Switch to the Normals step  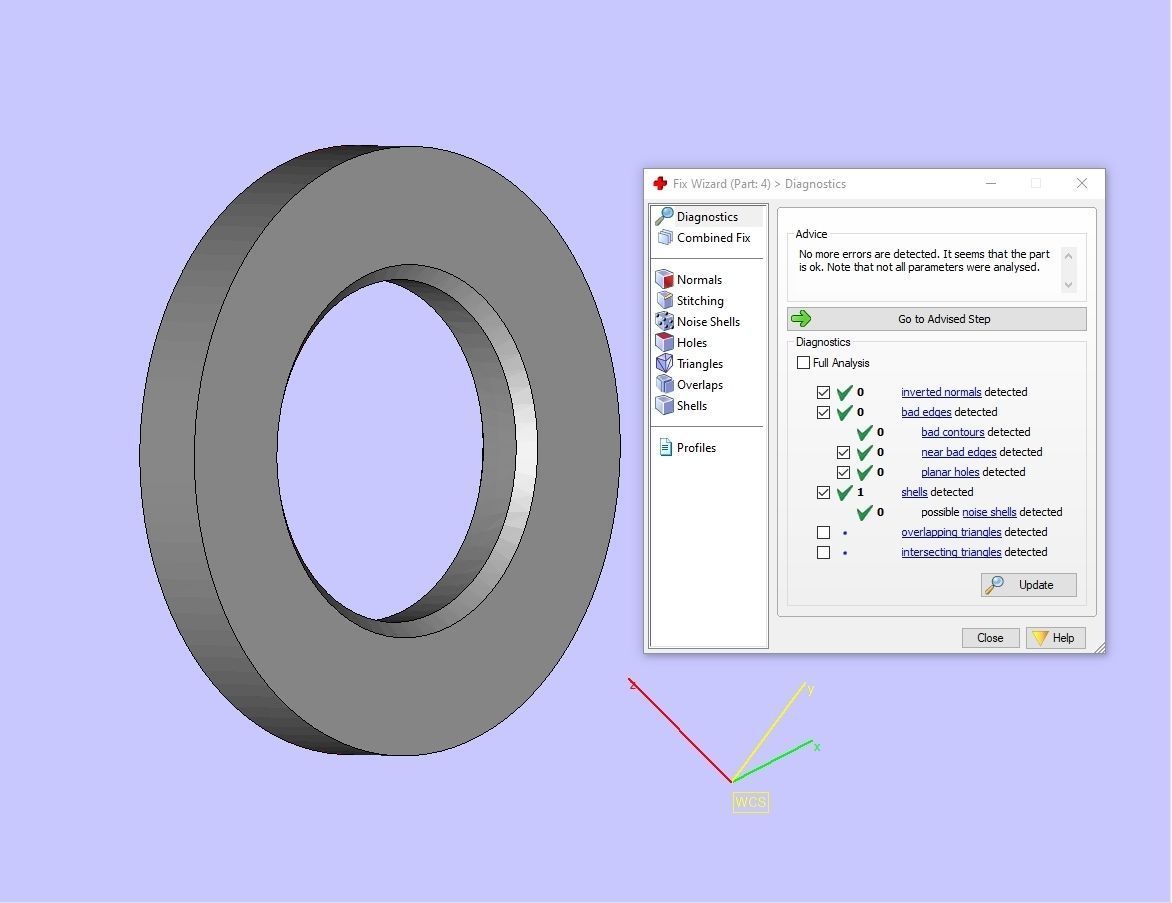(x=699, y=280)
